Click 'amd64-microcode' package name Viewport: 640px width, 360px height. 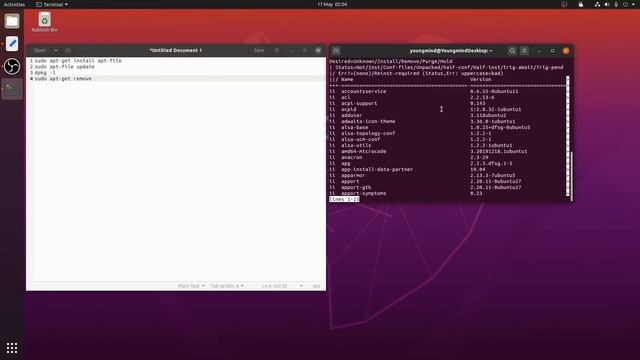tap(364, 151)
